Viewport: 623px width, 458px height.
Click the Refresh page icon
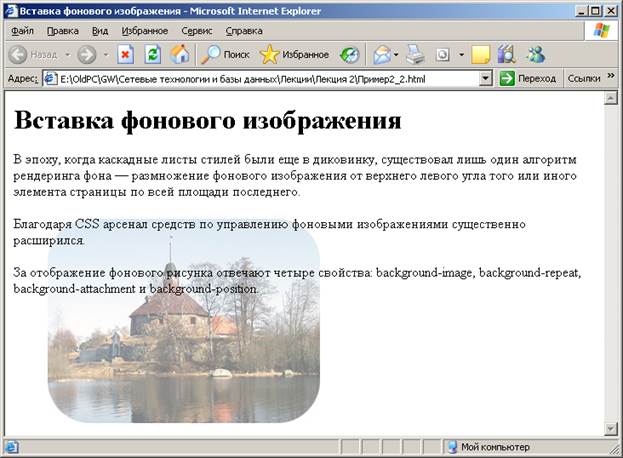[152, 54]
